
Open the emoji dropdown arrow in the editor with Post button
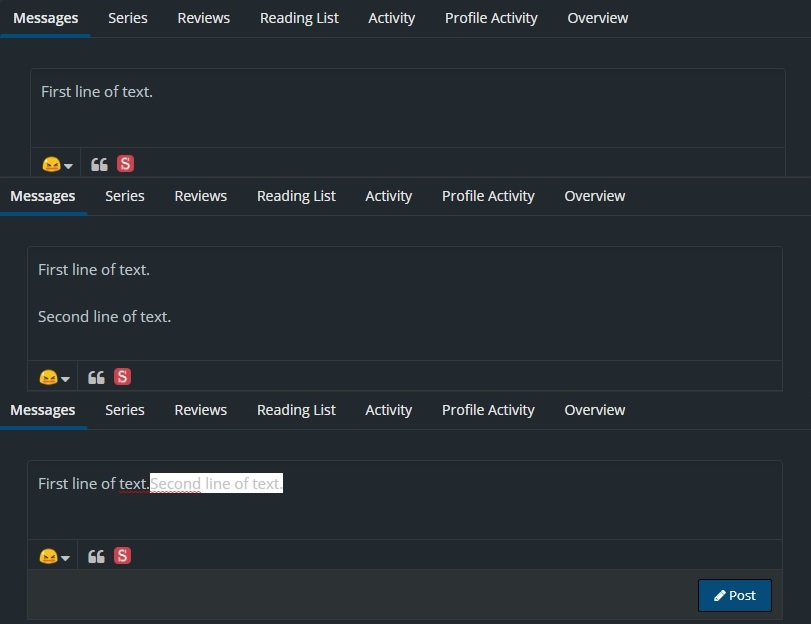pos(66,558)
